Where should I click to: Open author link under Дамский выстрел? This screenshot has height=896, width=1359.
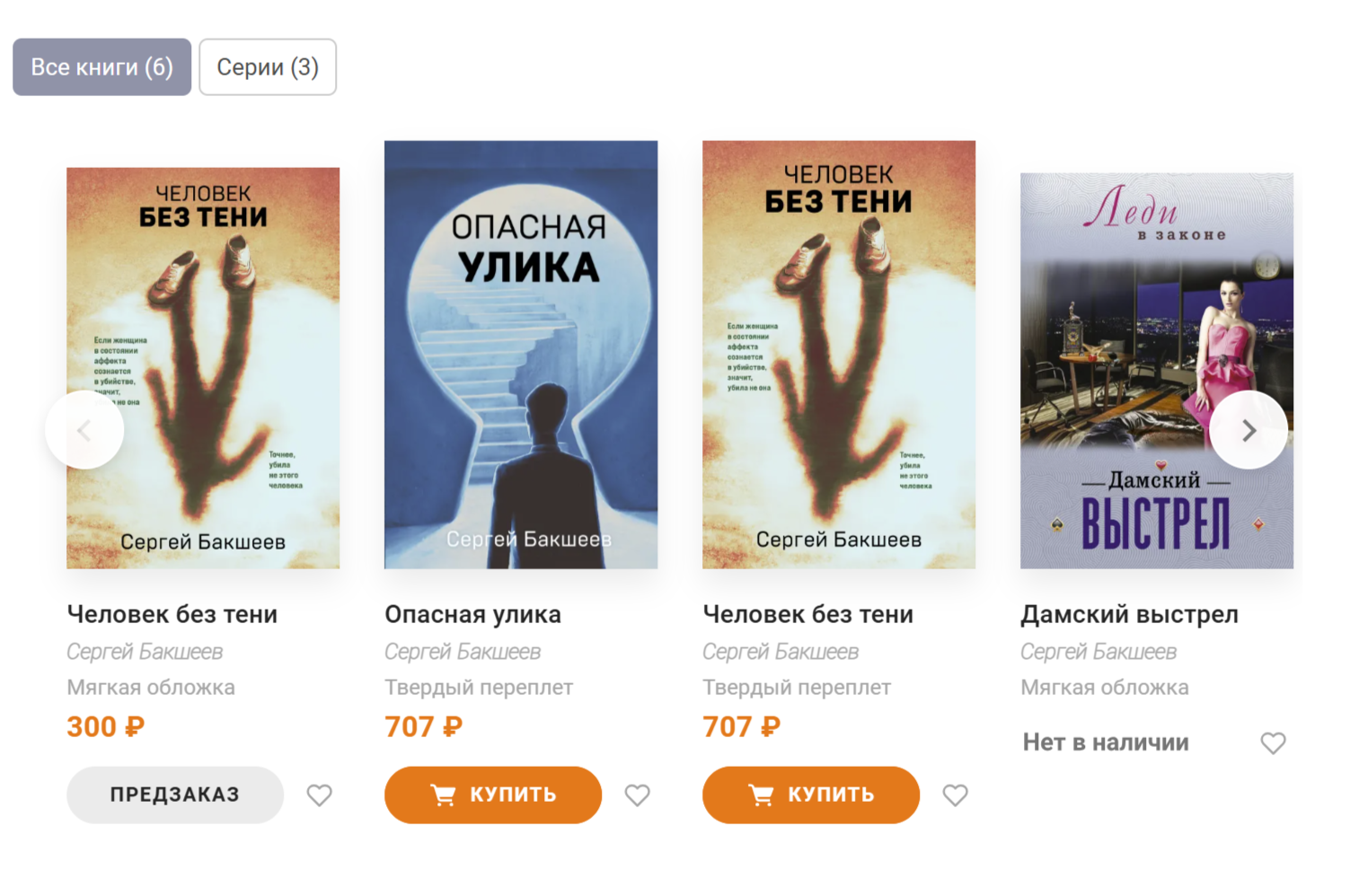1099,652
